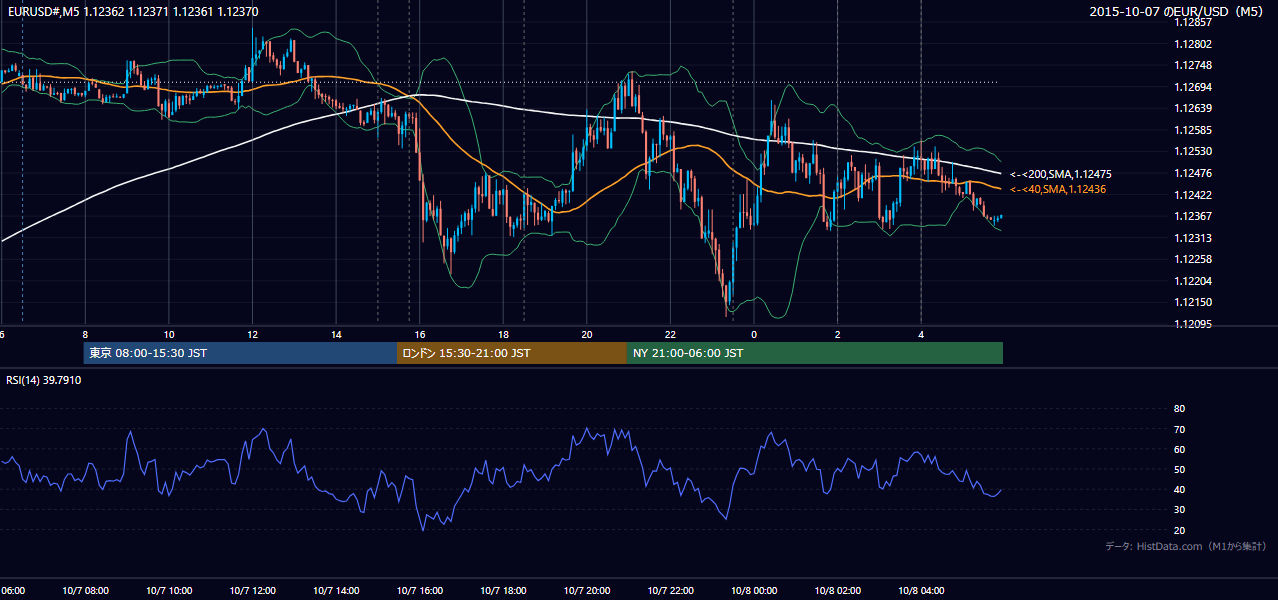Viewport: 1278px width, 600px height.
Task: Click price level 1.12748 on axis
Action: [1194, 65]
